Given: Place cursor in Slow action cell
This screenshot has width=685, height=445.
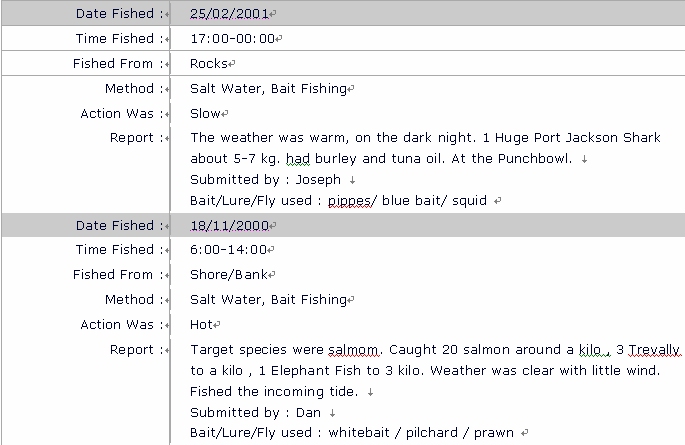Looking at the screenshot, I should (205, 114).
